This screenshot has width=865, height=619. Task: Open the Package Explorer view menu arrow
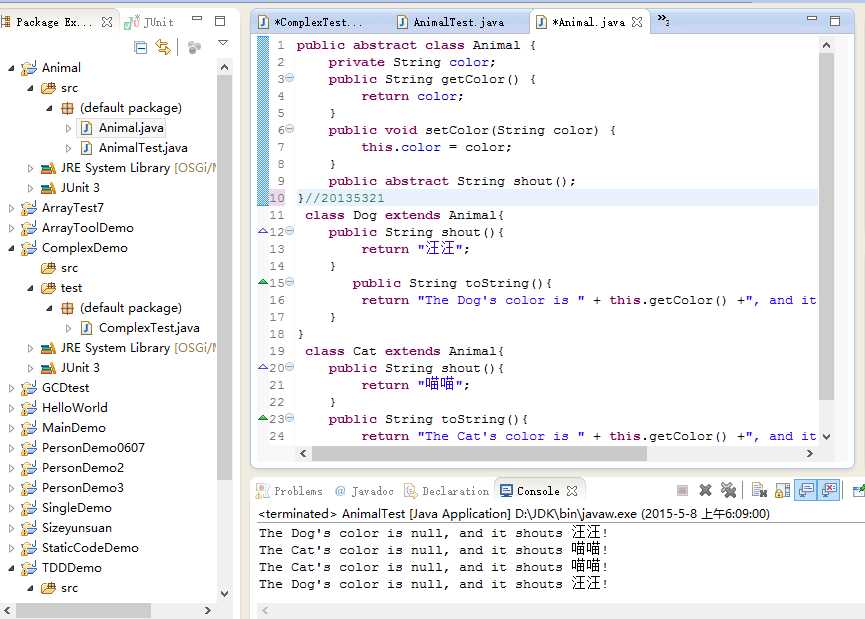click(223, 44)
